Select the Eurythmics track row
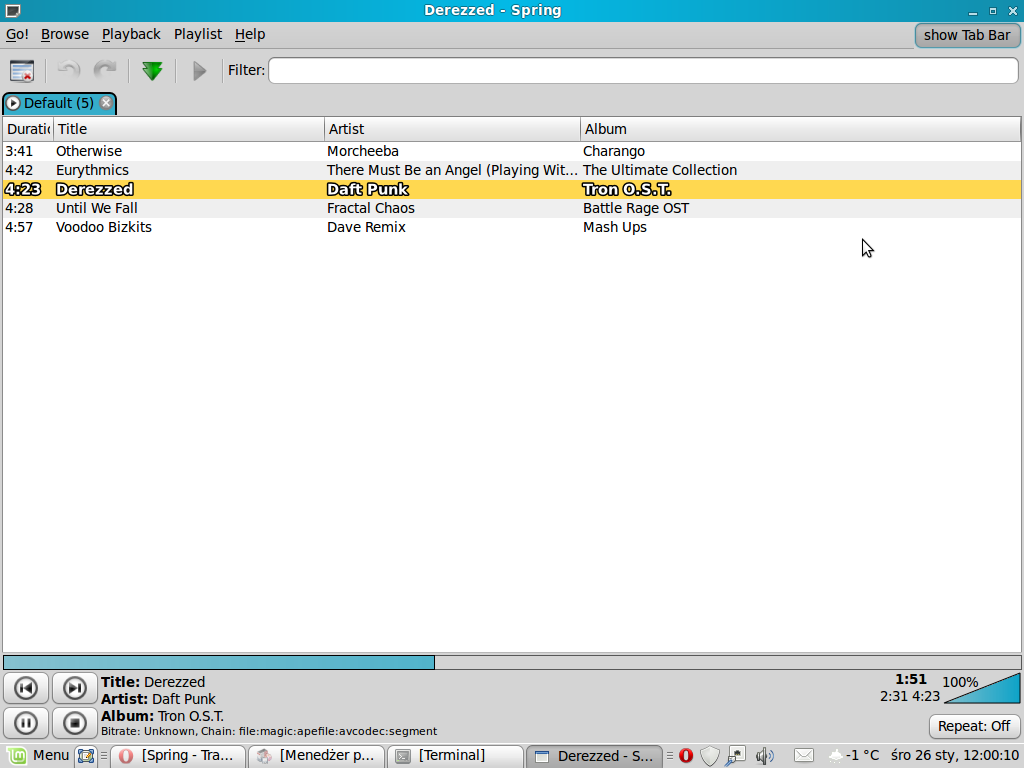Image resolution: width=1024 pixels, height=768 pixels. (x=512, y=170)
